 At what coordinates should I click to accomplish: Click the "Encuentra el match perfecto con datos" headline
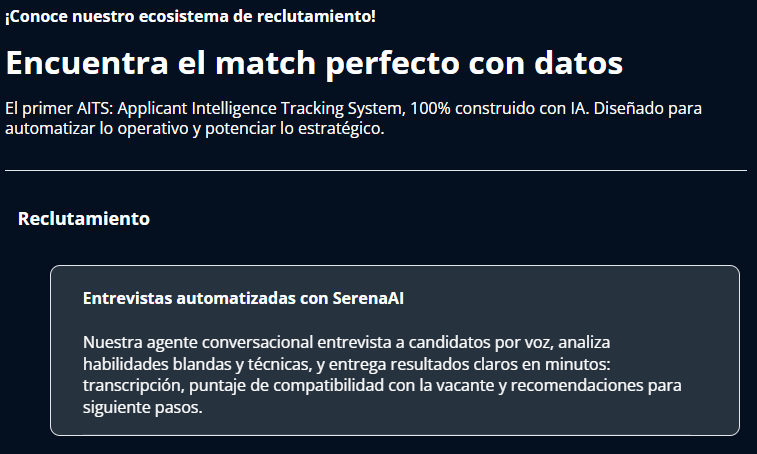(314, 63)
